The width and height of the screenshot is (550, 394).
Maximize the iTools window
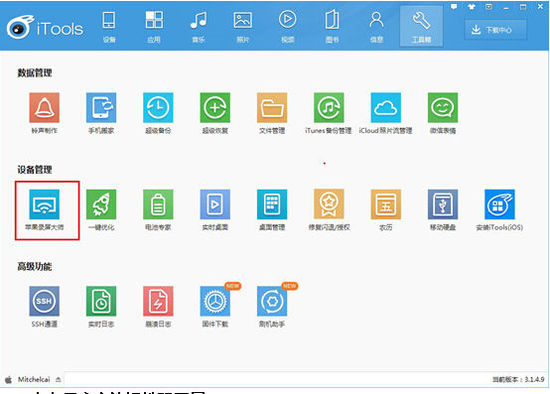(523, 7)
